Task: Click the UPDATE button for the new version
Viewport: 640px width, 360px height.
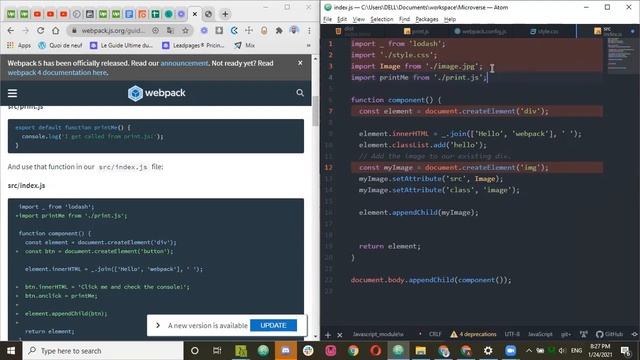Action: pyautogui.click(x=273, y=325)
